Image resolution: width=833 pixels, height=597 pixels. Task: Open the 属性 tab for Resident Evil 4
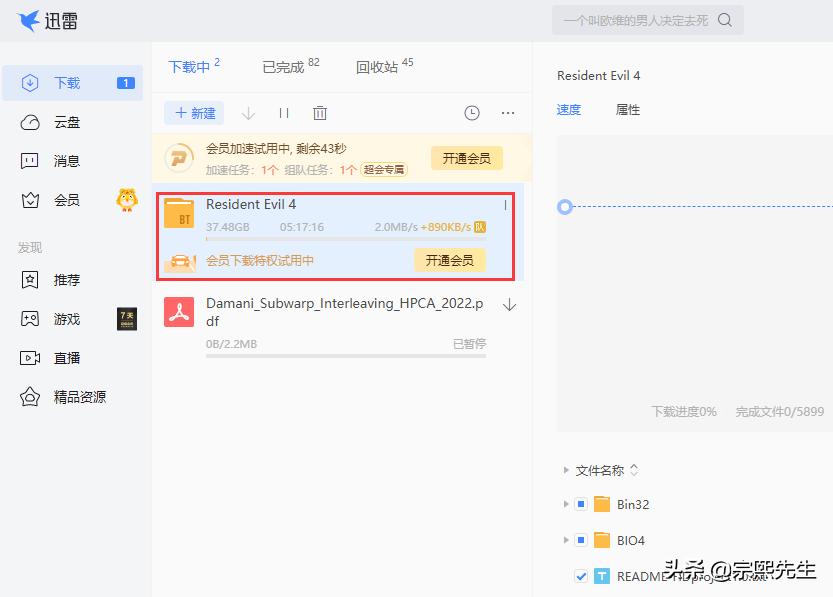click(x=628, y=110)
